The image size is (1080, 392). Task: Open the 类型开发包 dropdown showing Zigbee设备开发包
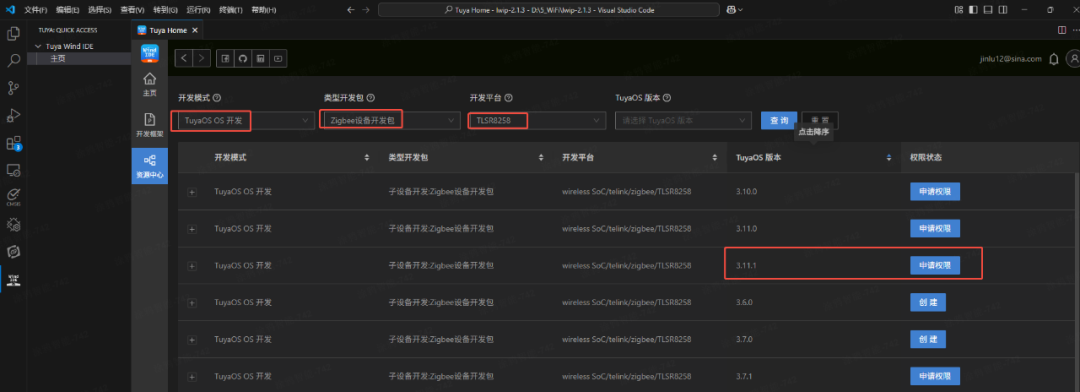coord(391,121)
